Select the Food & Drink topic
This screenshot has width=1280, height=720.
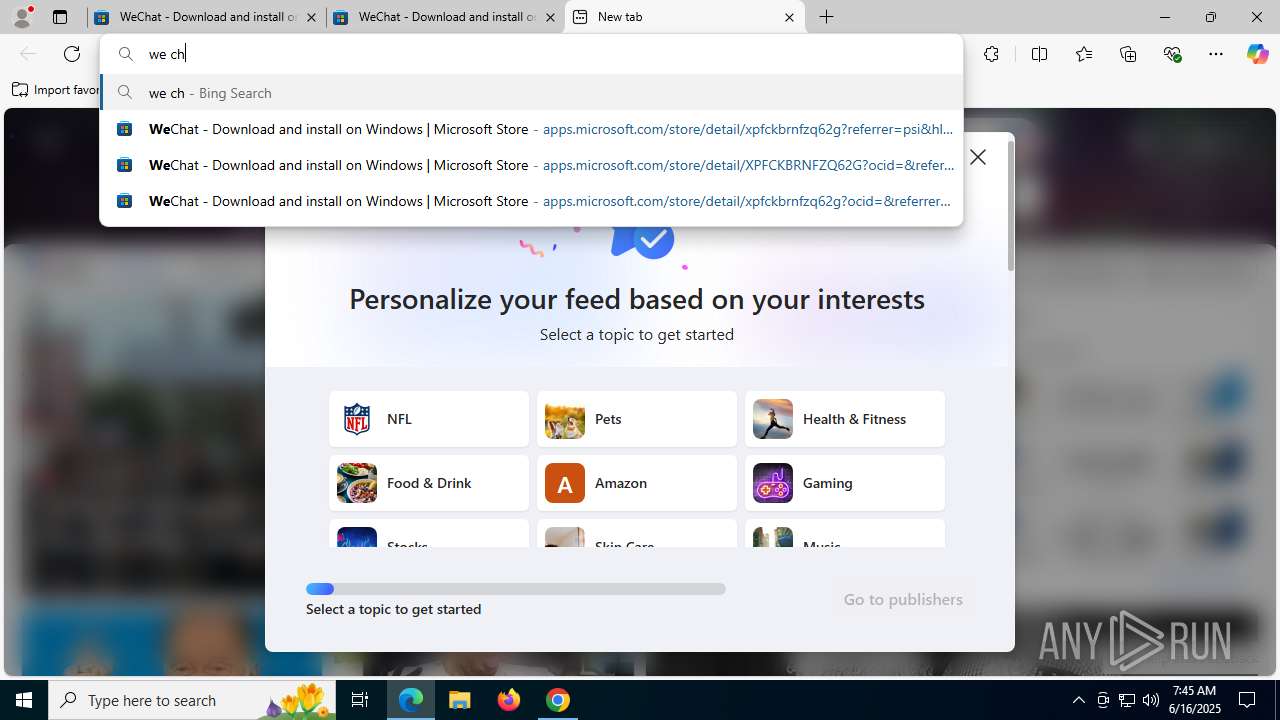(x=429, y=483)
